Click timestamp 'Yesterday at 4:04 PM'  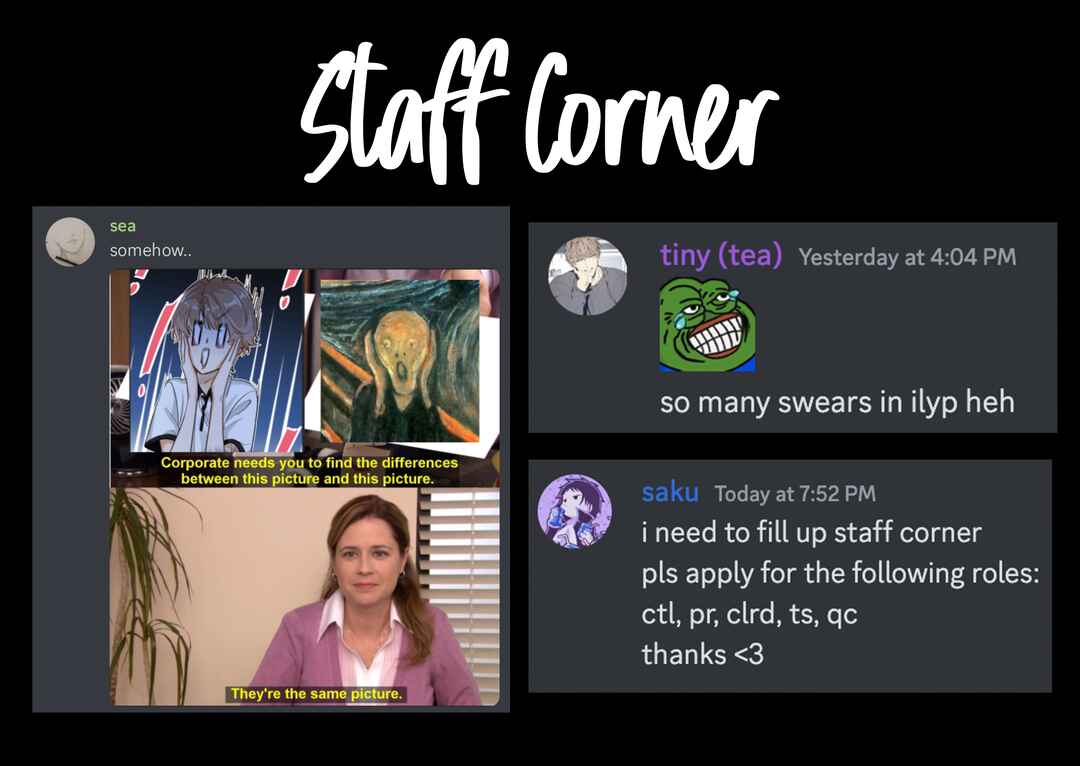coord(907,257)
